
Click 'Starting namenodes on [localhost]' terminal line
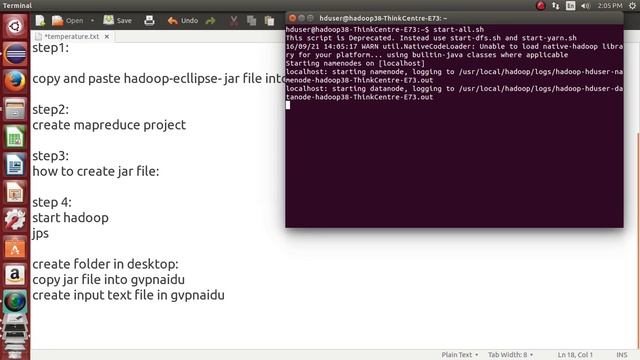click(x=355, y=63)
